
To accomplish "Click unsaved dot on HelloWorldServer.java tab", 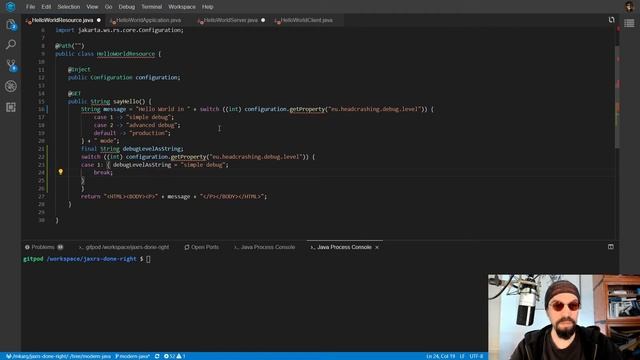I will pyautogui.click(x=263, y=20).
